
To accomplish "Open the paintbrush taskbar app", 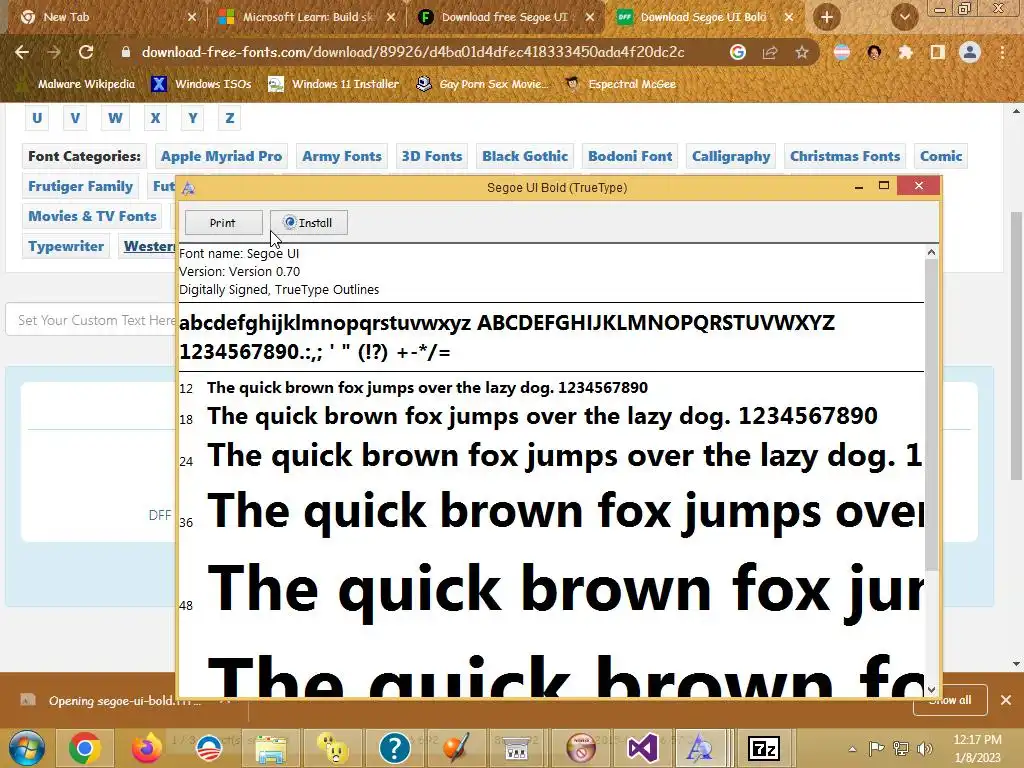I will 456,748.
